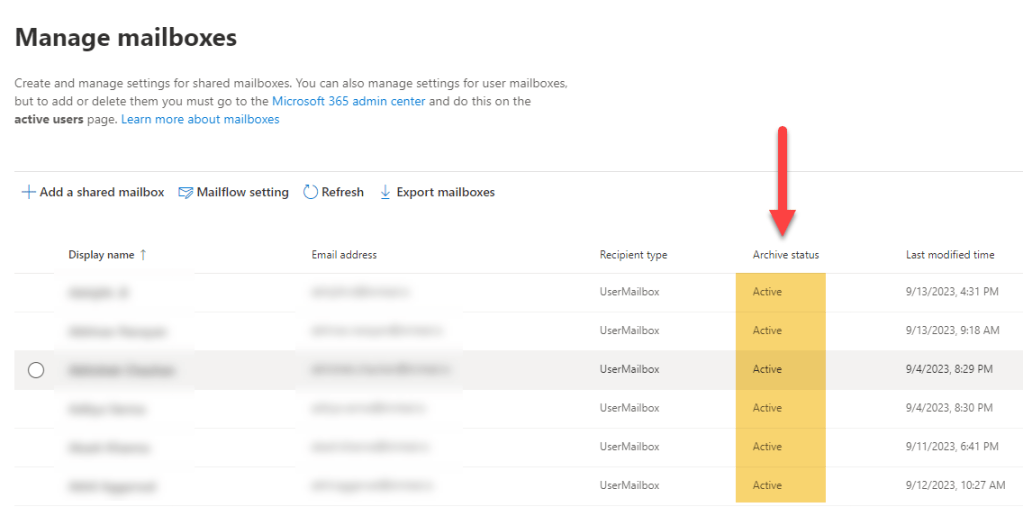
Task: Click the plus icon for adding a shared mailbox
Action: pos(29,192)
